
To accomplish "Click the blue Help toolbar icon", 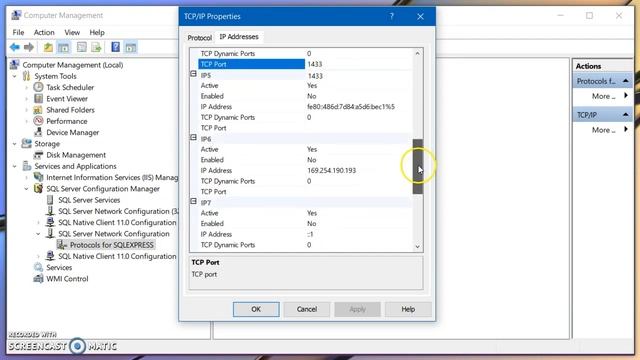I will click(116, 47).
